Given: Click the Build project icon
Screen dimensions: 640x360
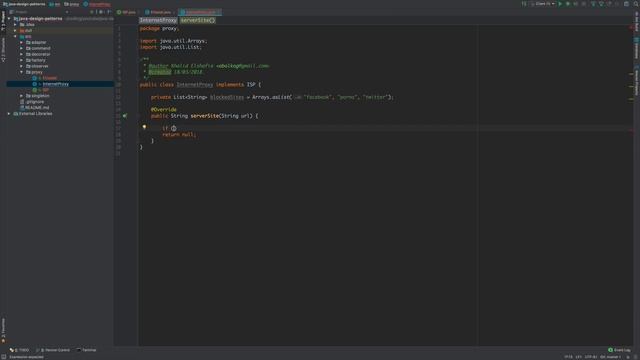Looking at the screenshot, I should click(x=524, y=4).
